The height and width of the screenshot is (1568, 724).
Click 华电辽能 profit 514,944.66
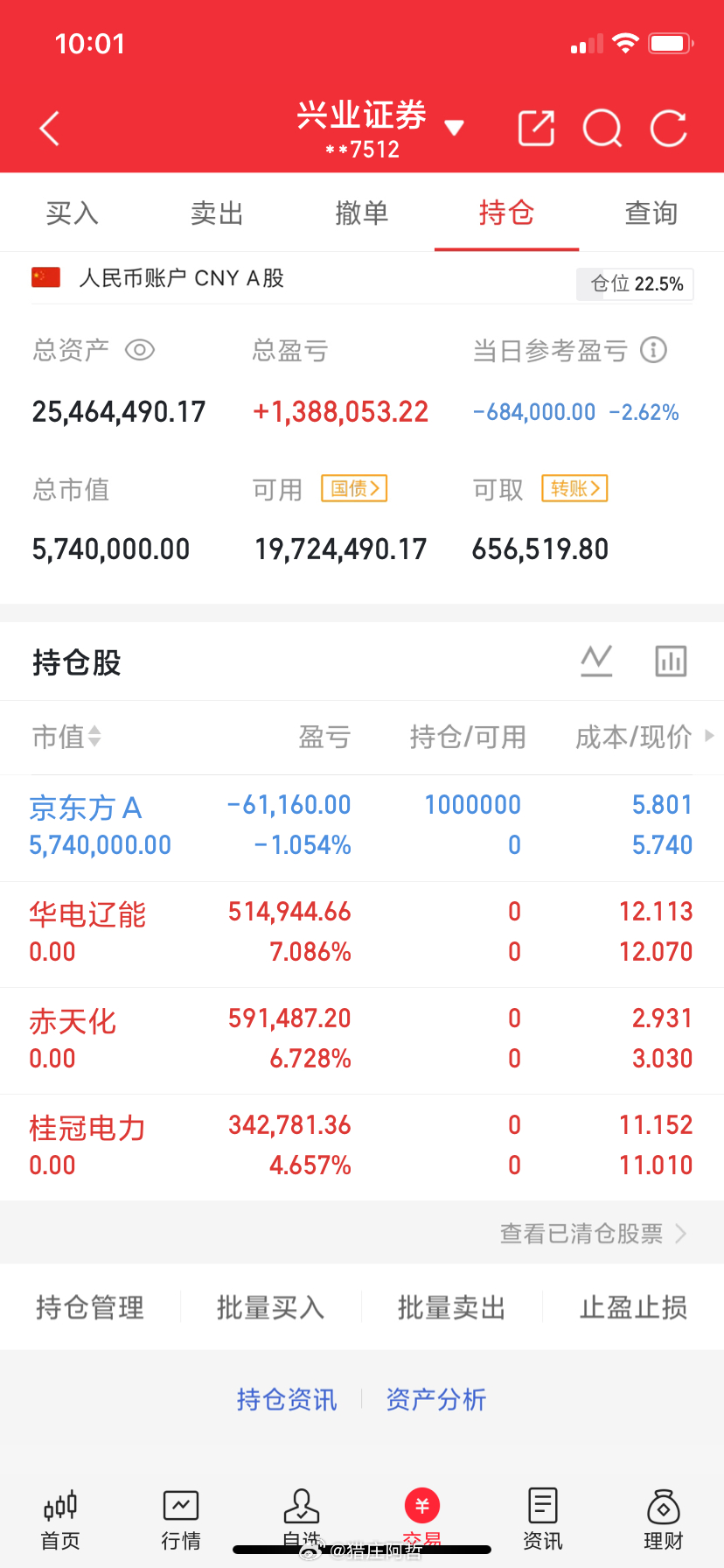tap(289, 912)
